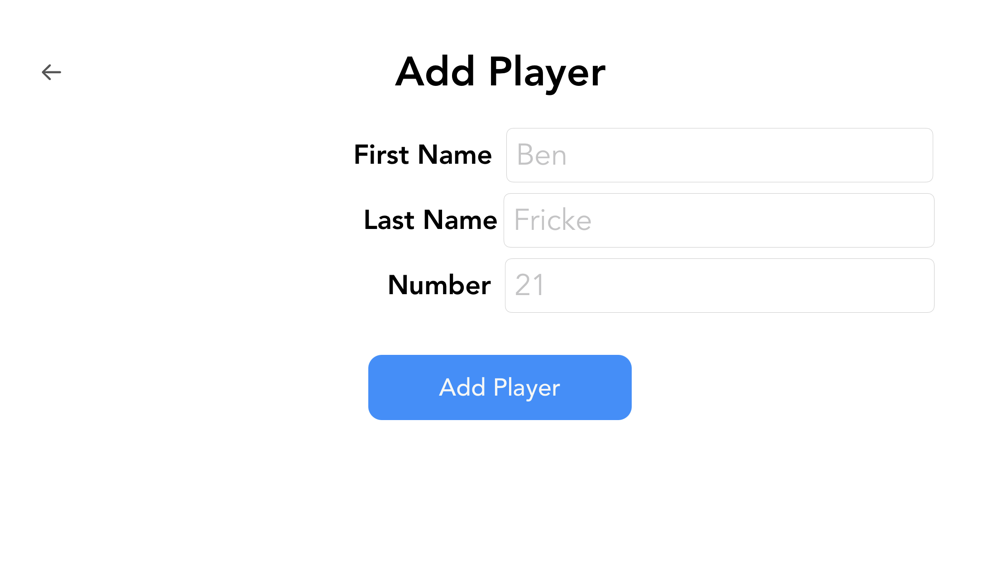Select the Number input field
Viewport: 1000px width, 563px height.
coord(719,285)
